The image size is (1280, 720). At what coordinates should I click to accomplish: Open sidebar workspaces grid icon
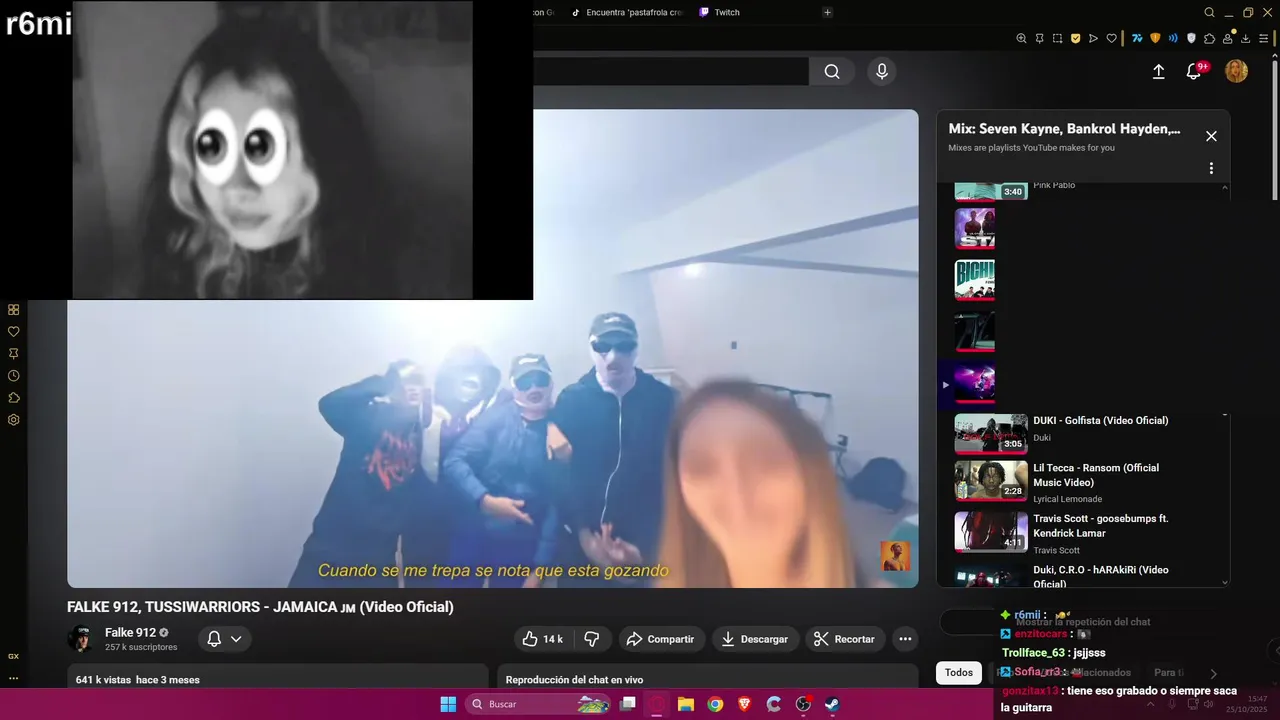click(x=14, y=310)
